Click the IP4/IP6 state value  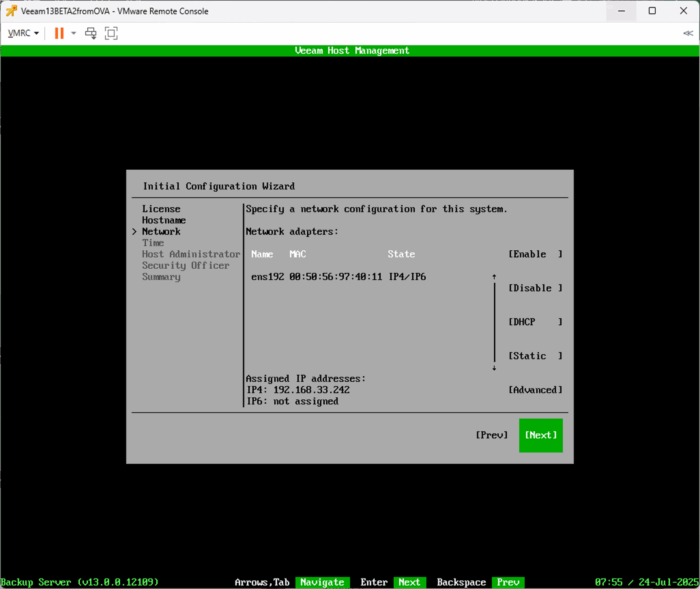coord(407,277)
